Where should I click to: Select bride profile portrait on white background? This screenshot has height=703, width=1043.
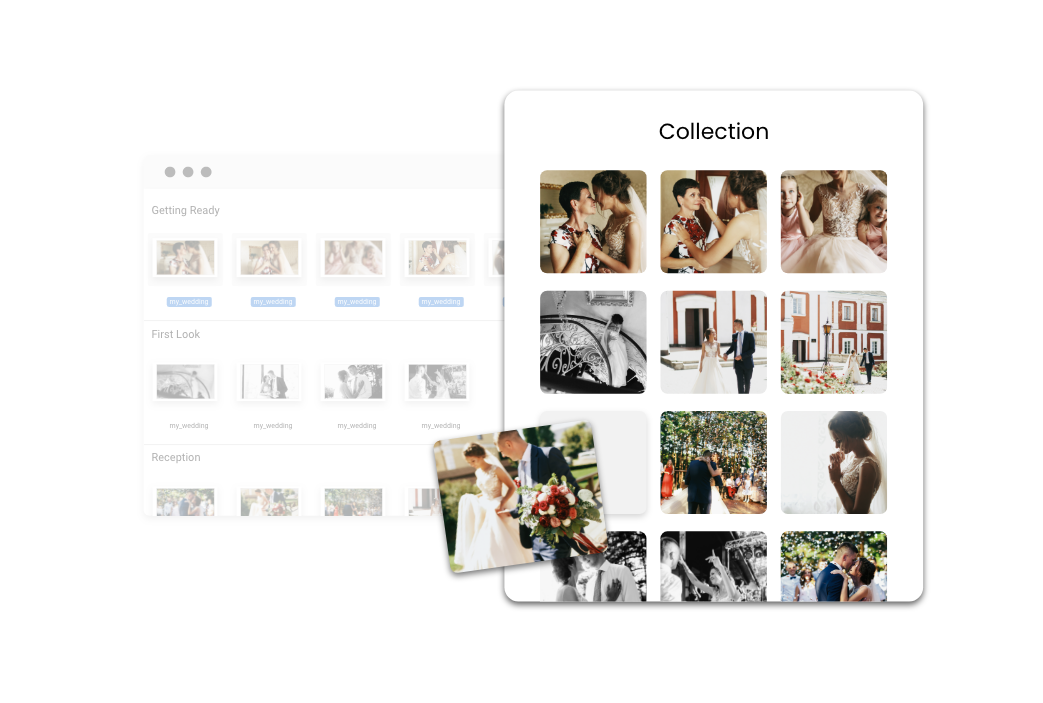click(833, 462)
